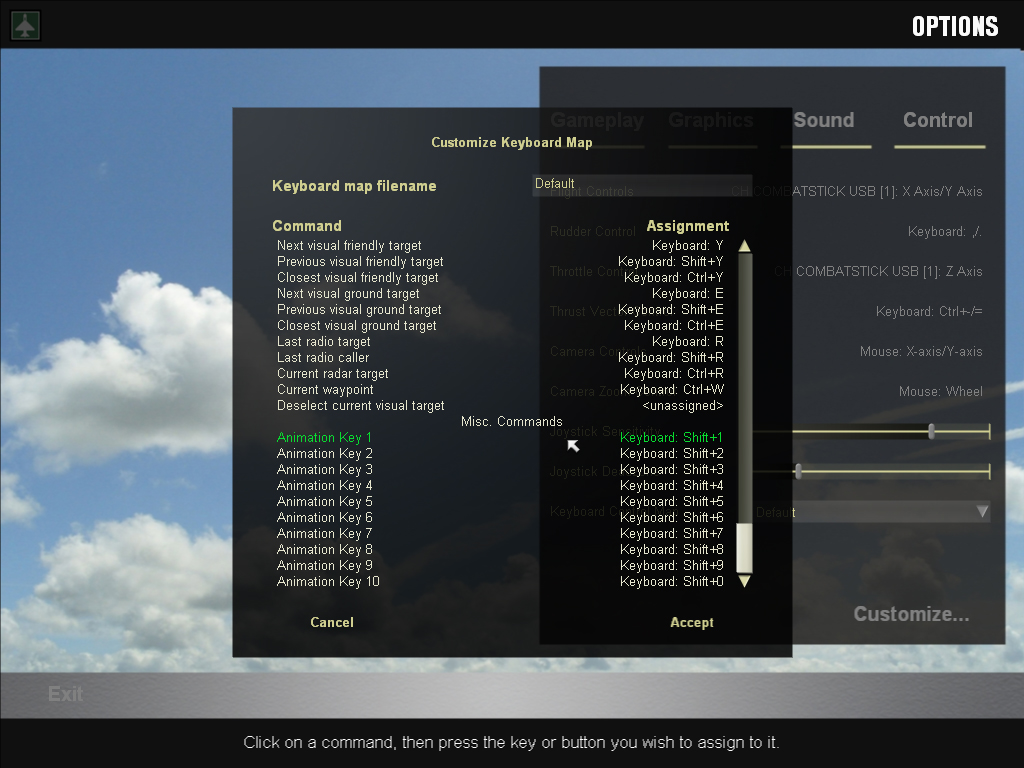Click the Keyboard: Y assignment
This screenshot has height=768, width=1024.
(688, 246)
